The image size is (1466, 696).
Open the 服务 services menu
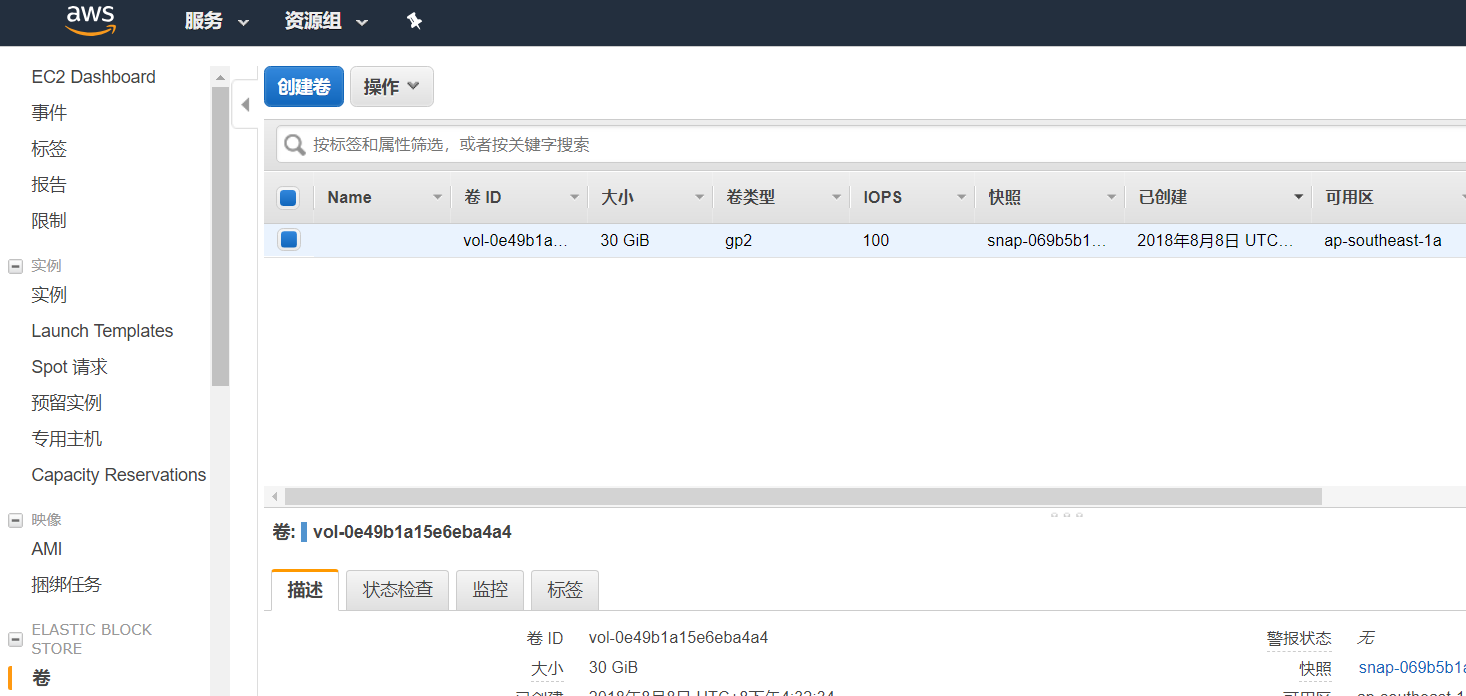(x=216, y=21)
